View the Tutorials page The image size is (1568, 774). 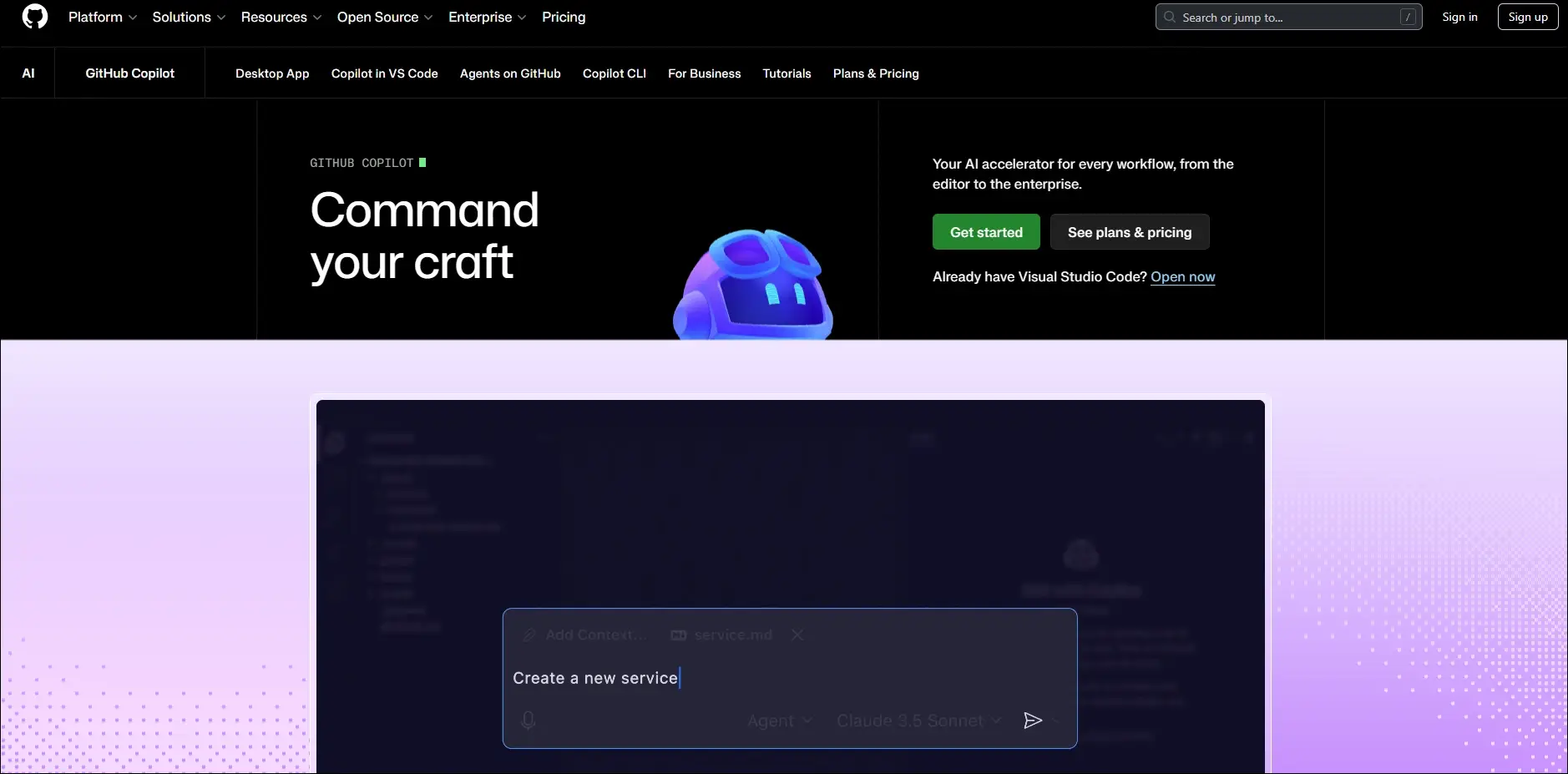pos(787,73)
